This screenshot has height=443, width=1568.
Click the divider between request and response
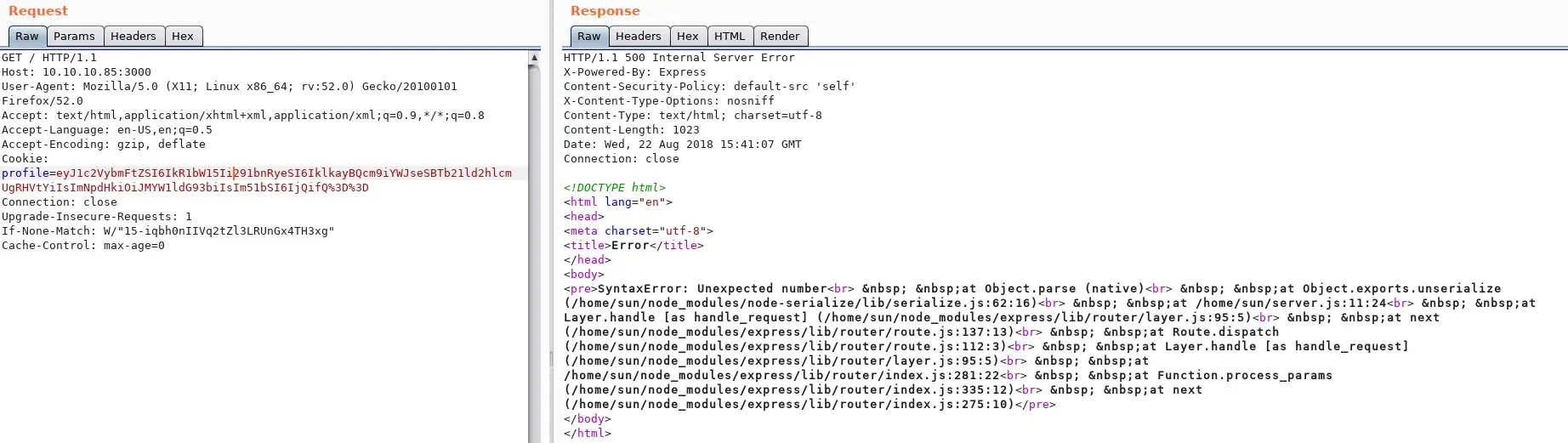tap(550, 357)
